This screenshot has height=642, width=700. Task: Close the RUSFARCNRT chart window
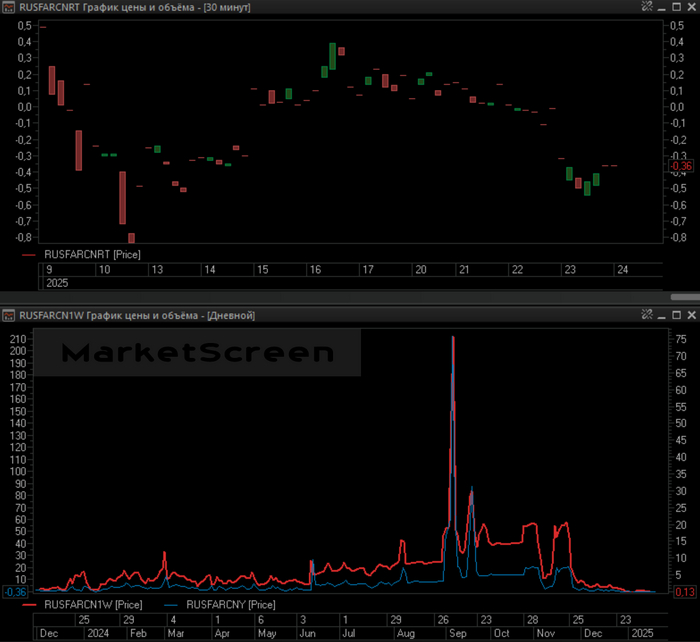pos(692,7)
